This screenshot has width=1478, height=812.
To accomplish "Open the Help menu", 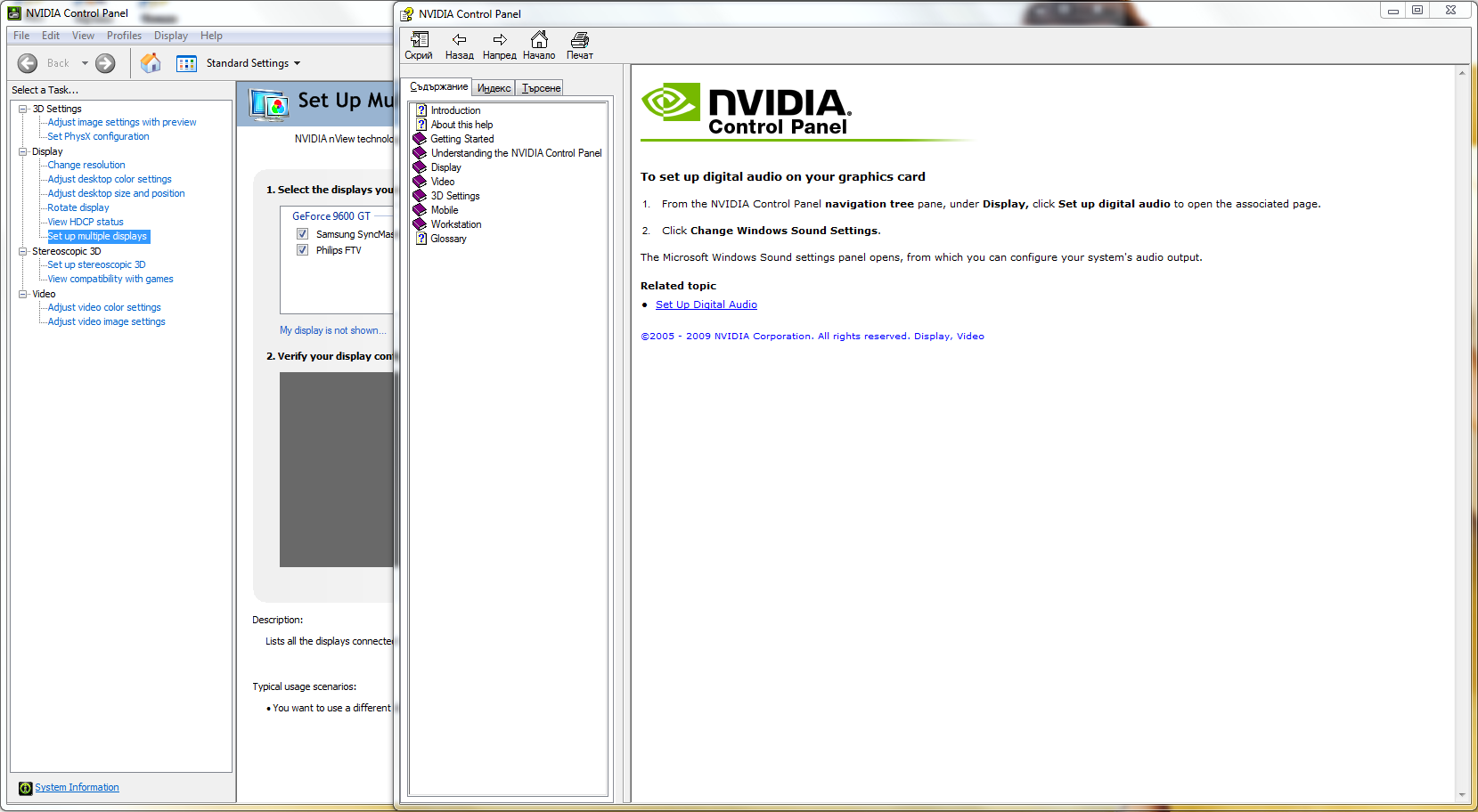I will point(211,36).
